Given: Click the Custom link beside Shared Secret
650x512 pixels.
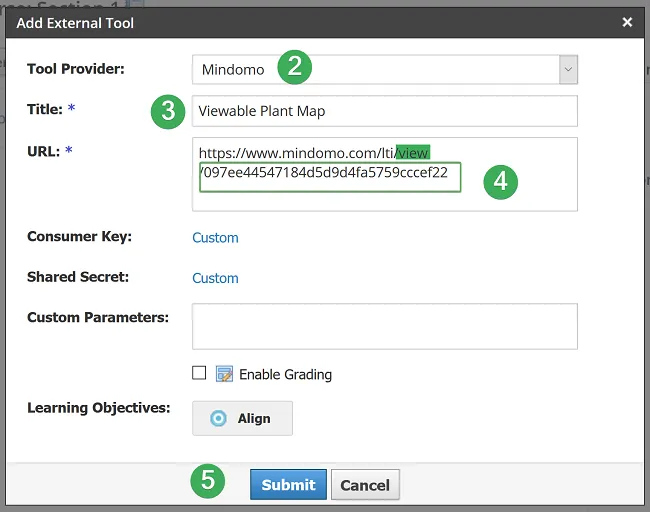Looking at the screenshot, I should [215, 278].
